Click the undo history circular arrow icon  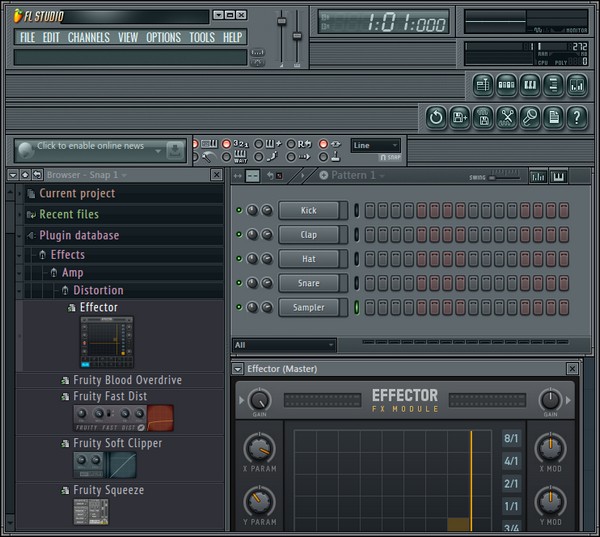coord(436,118)
